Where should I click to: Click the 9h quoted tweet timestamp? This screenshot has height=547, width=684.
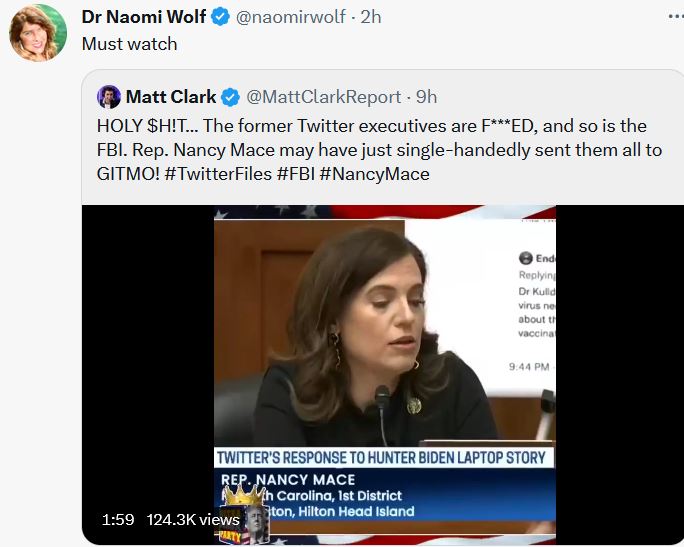(426, 97)
